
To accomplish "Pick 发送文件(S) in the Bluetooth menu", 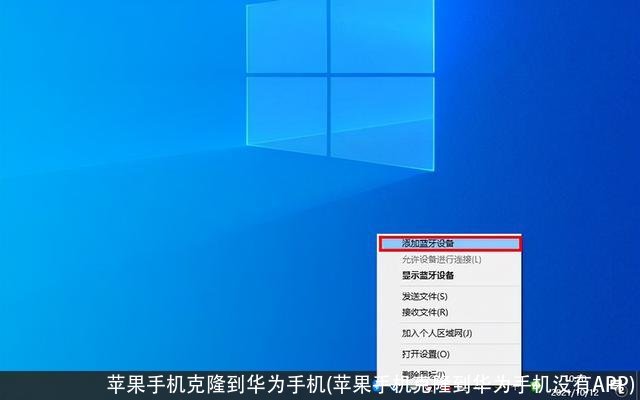I will point(449,297).
